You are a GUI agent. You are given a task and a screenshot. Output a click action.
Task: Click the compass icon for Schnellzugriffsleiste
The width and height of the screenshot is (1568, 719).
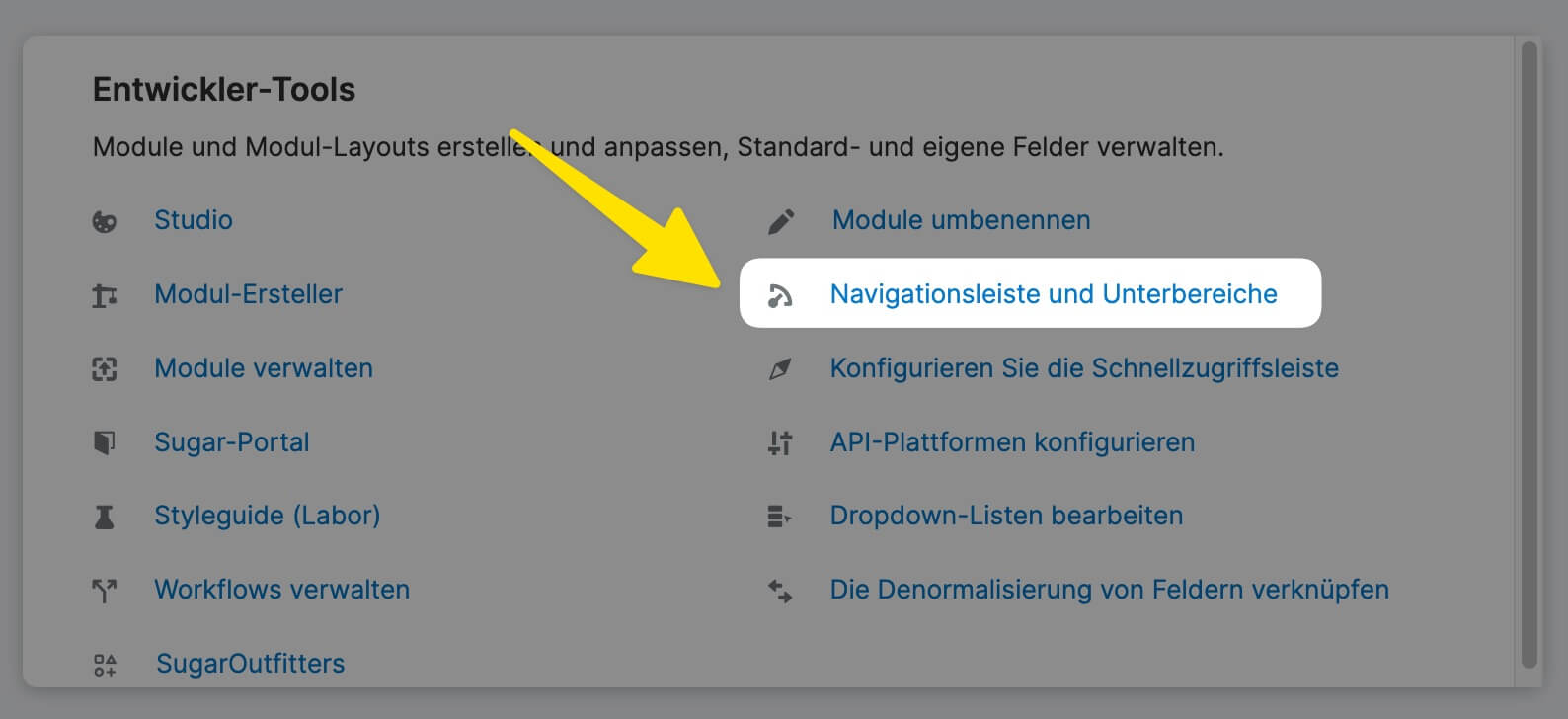pyautogui.click(x=780, y=369)
